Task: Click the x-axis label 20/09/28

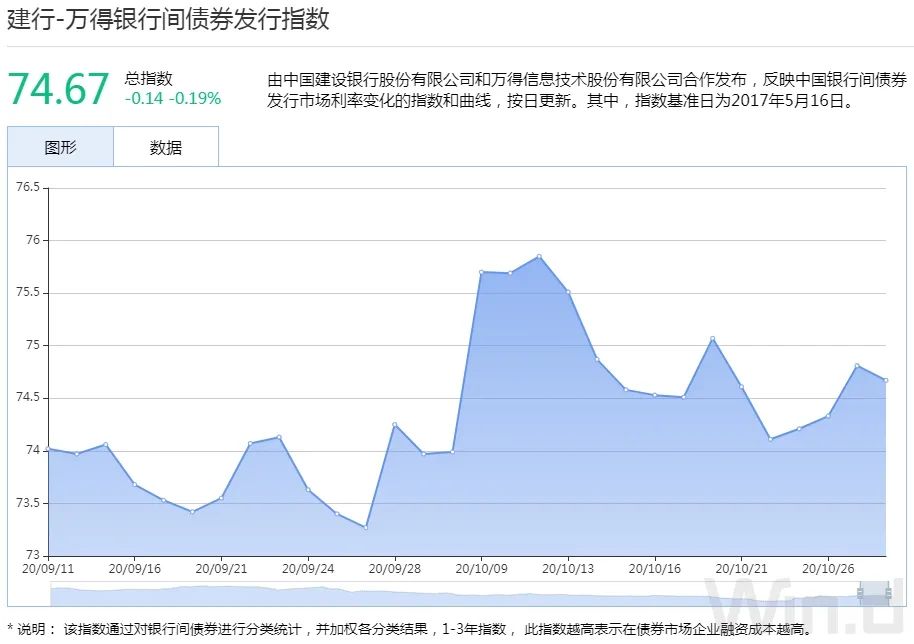Action: (x=395, y=568)
